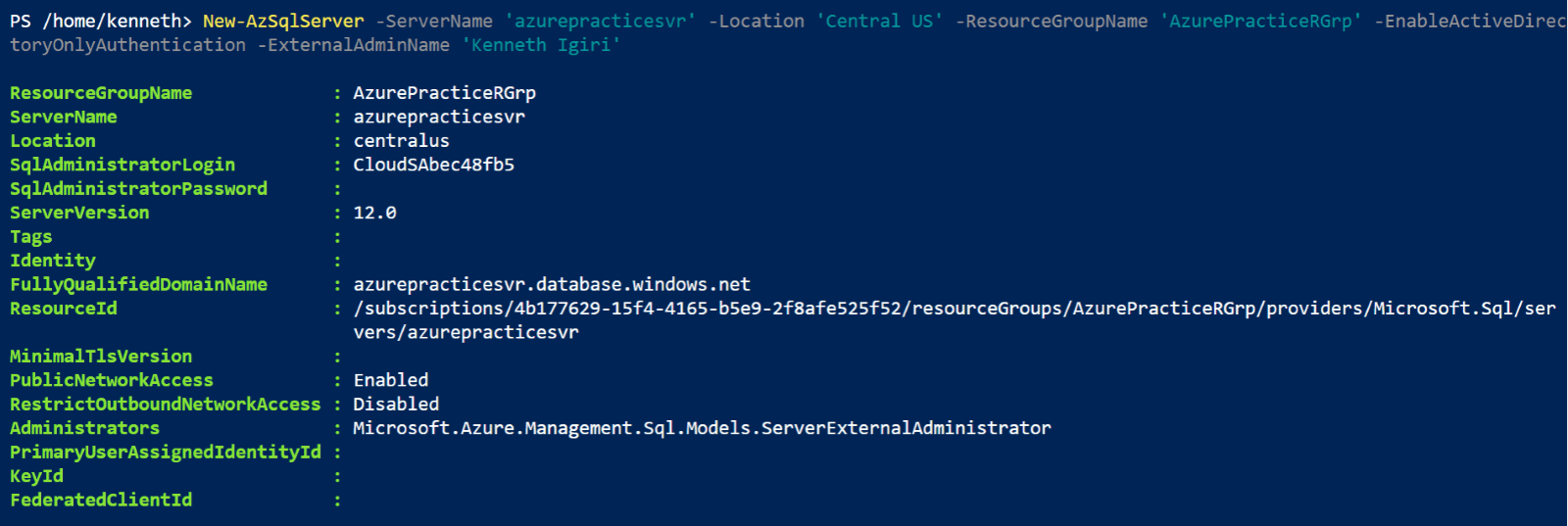Viewport: 1568px width, 526px height.
Task: Click the ResourceGroupName property label
Action: (101, 93)
